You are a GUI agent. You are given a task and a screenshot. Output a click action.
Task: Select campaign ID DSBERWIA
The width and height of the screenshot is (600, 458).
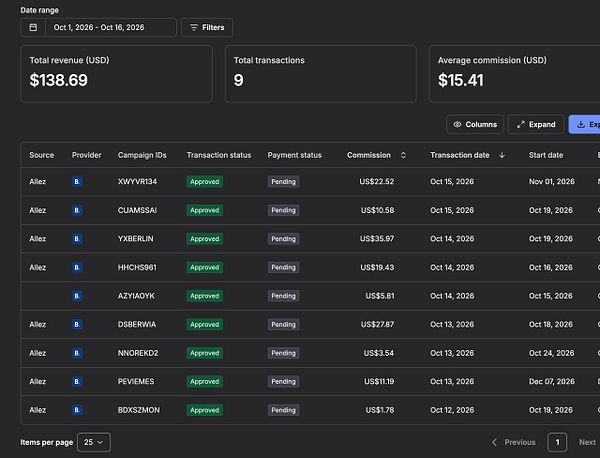[x=137, y=324]
